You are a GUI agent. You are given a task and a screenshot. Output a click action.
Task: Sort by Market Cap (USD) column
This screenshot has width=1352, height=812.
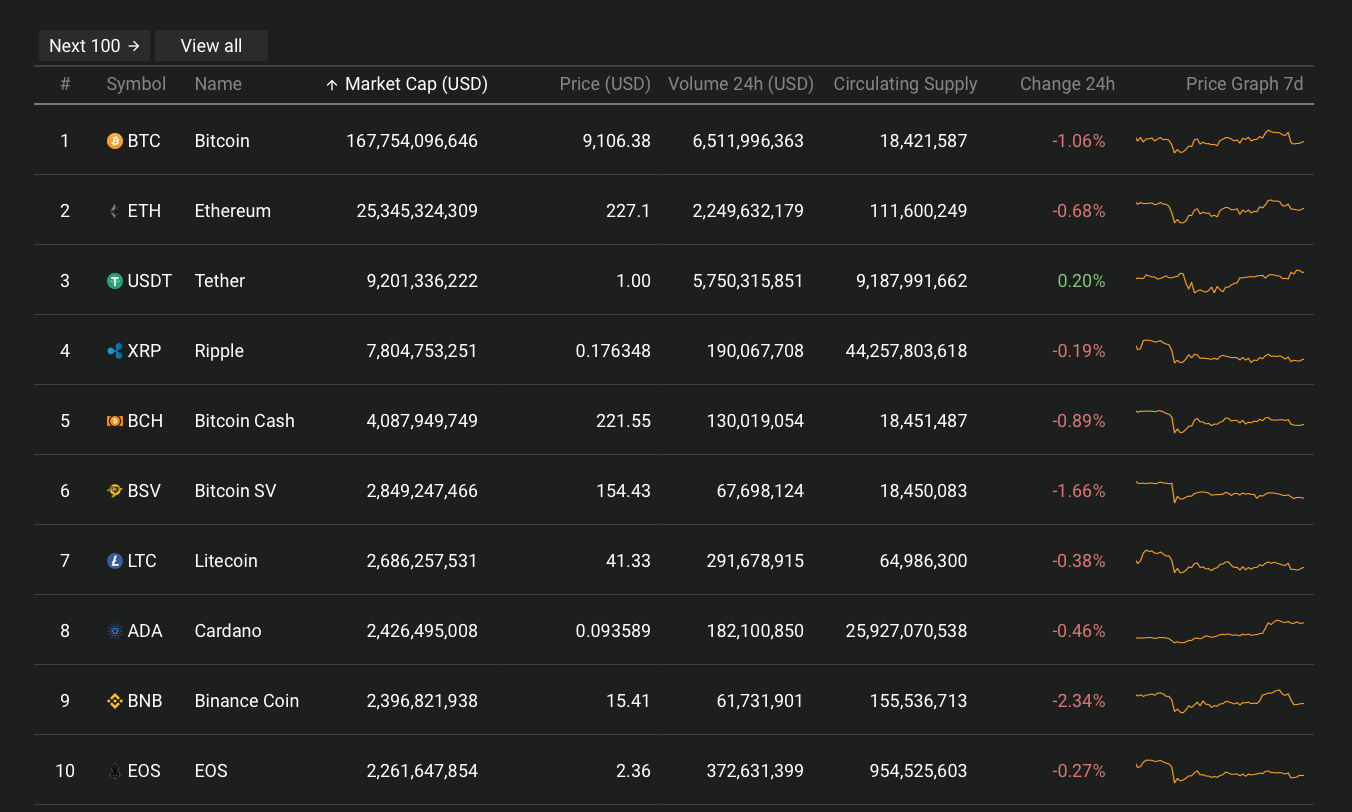coord(407,84)
